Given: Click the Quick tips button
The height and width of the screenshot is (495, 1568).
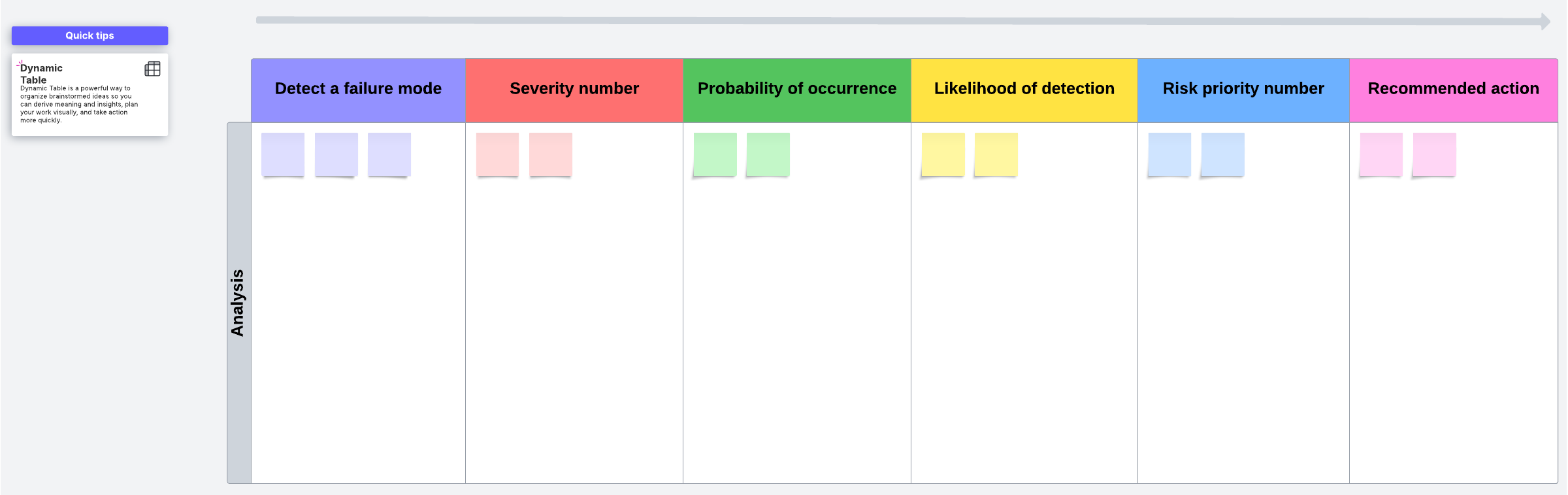Looking at the screenshot, I should point(90,36).
